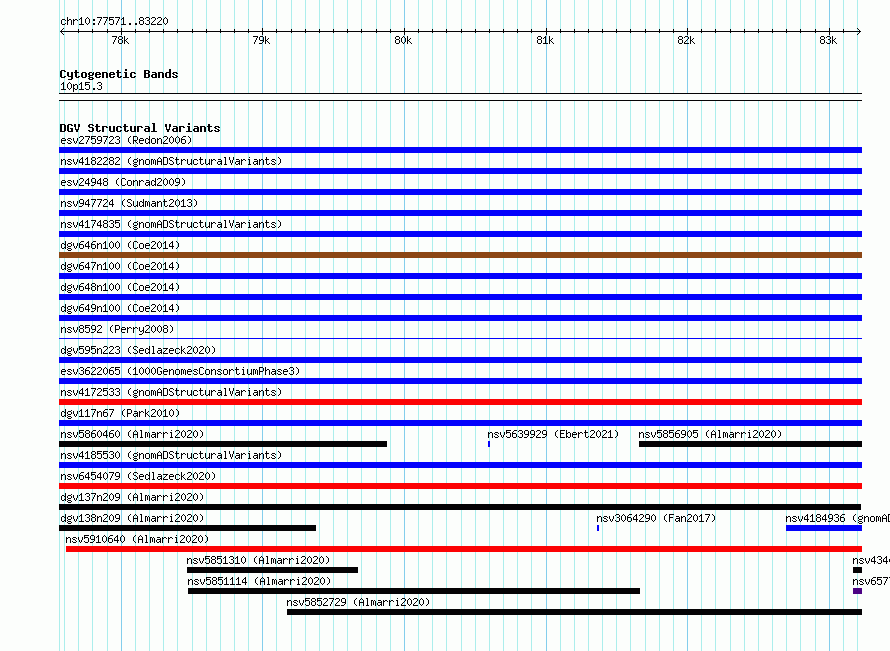Viewport: 890px width, 651px height.
Task: Select the nsv4174835 variant label
Action: [x=171, y=224]
